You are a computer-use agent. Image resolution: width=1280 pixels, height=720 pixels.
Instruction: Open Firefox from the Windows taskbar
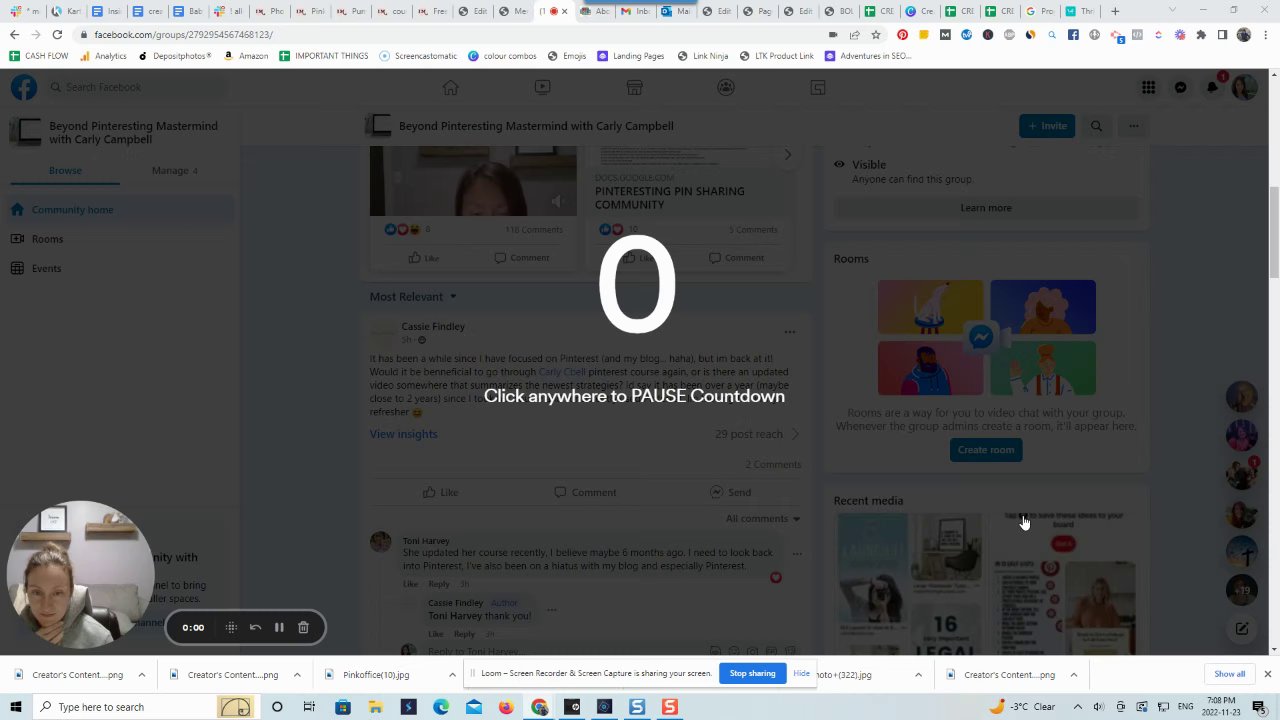pyautogui.click(x=506, y=707)
